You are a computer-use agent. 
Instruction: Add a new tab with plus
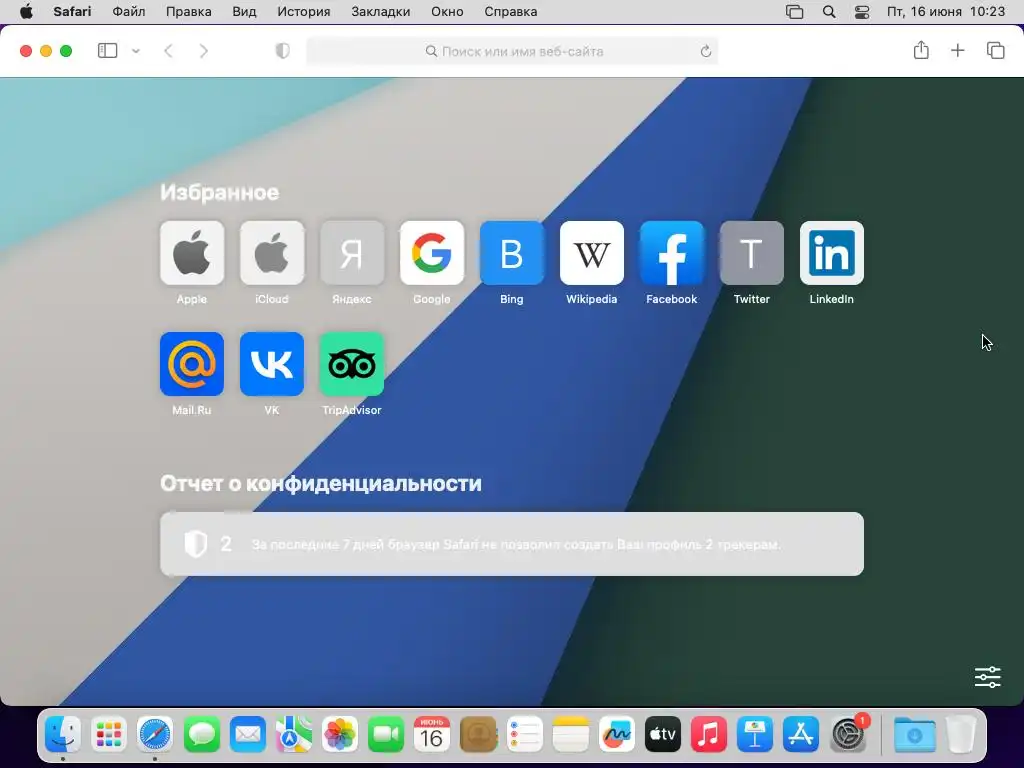957,50
